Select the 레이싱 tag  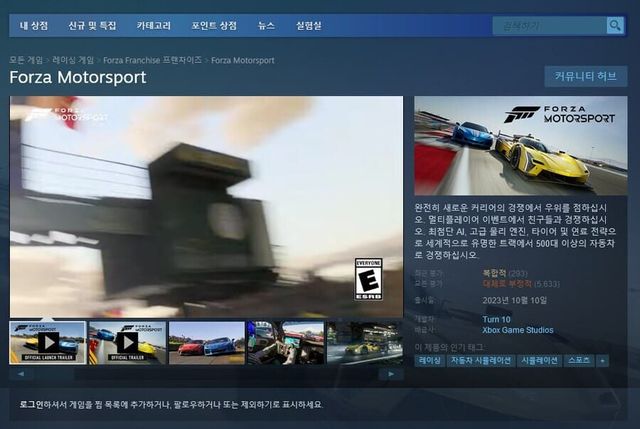point(430,360)
